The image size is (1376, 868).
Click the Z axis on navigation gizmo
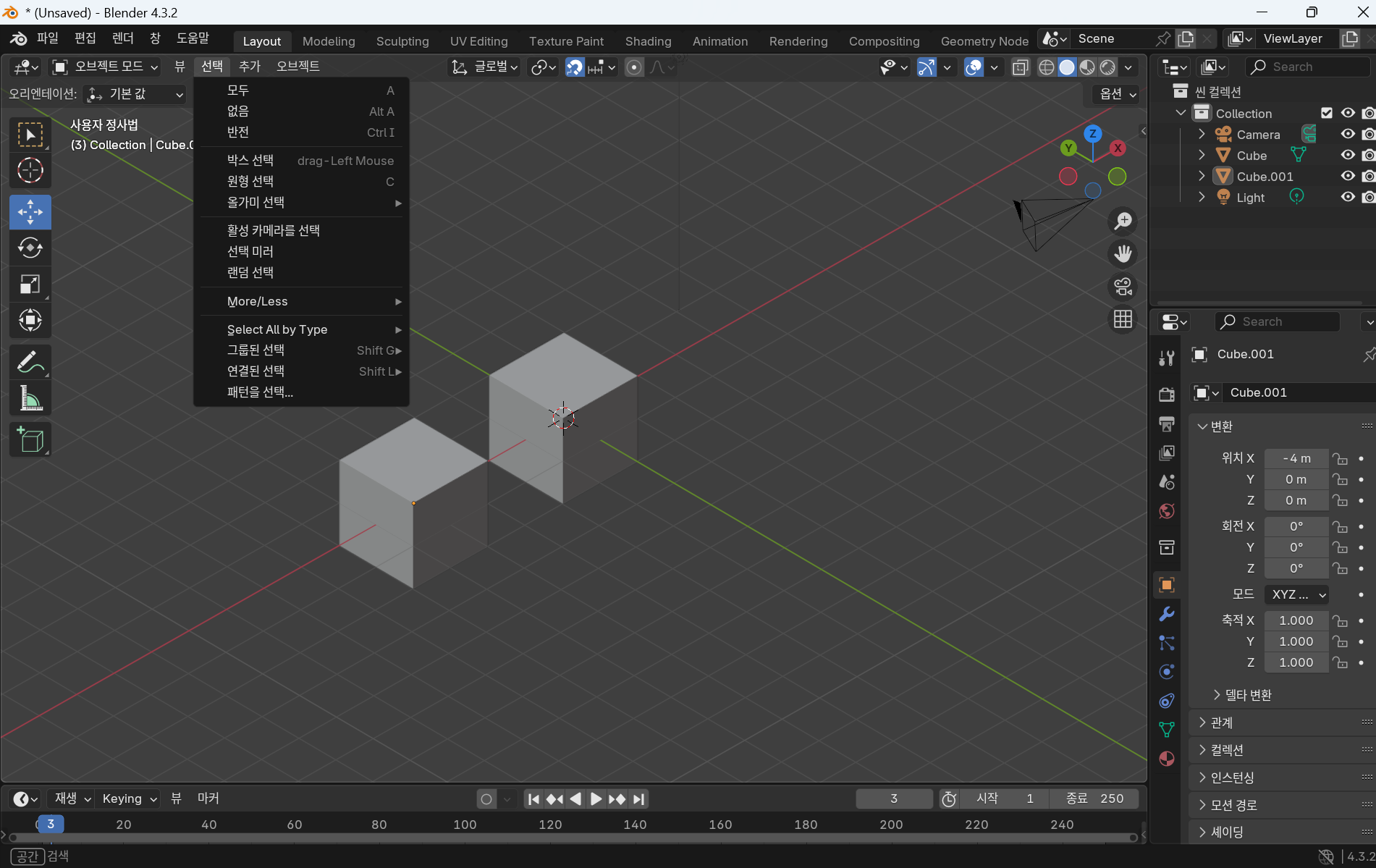click(1092, 133)
